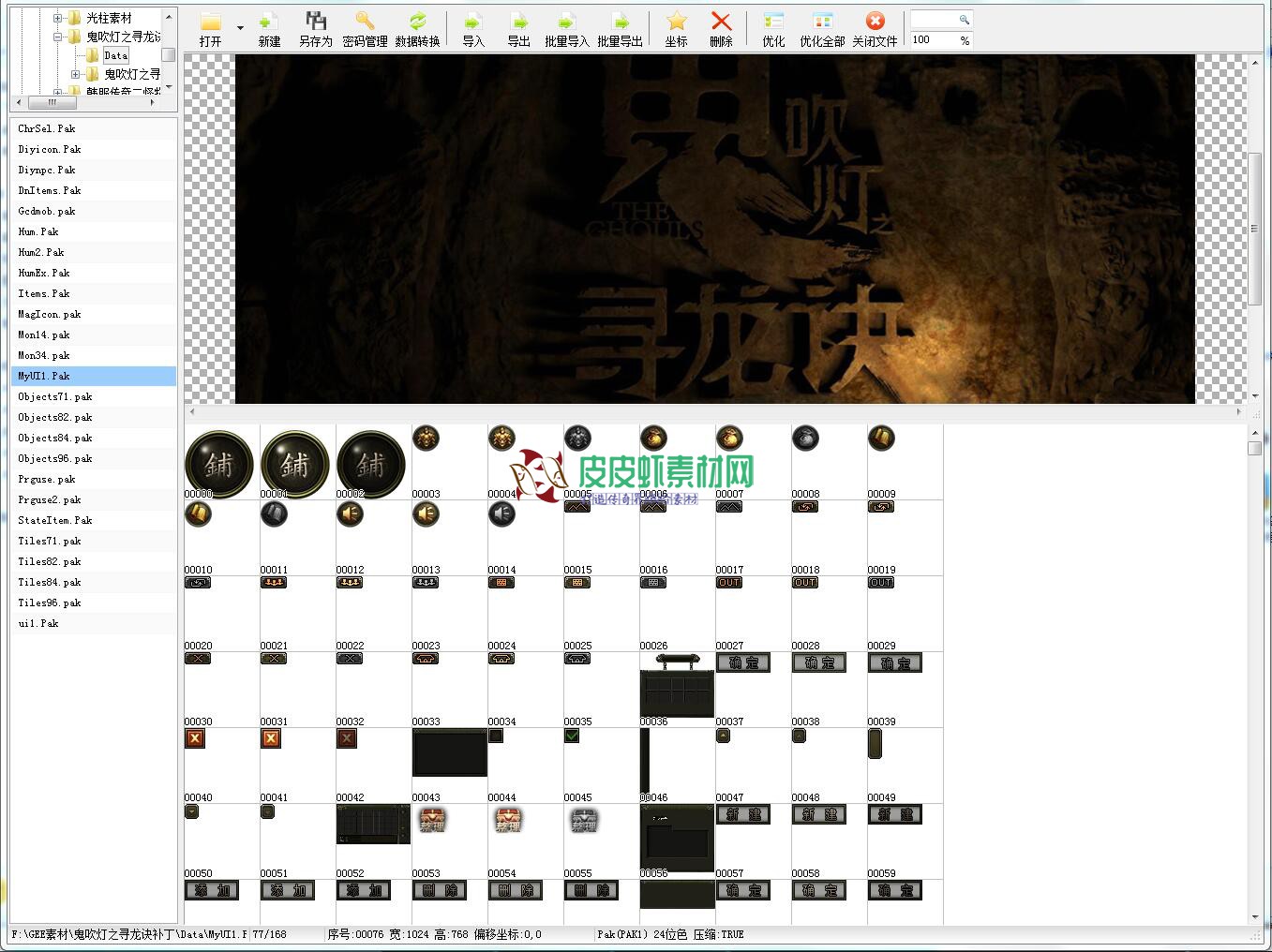Select the Data folder in tree

pyautogui.click(x=115, y=55)
